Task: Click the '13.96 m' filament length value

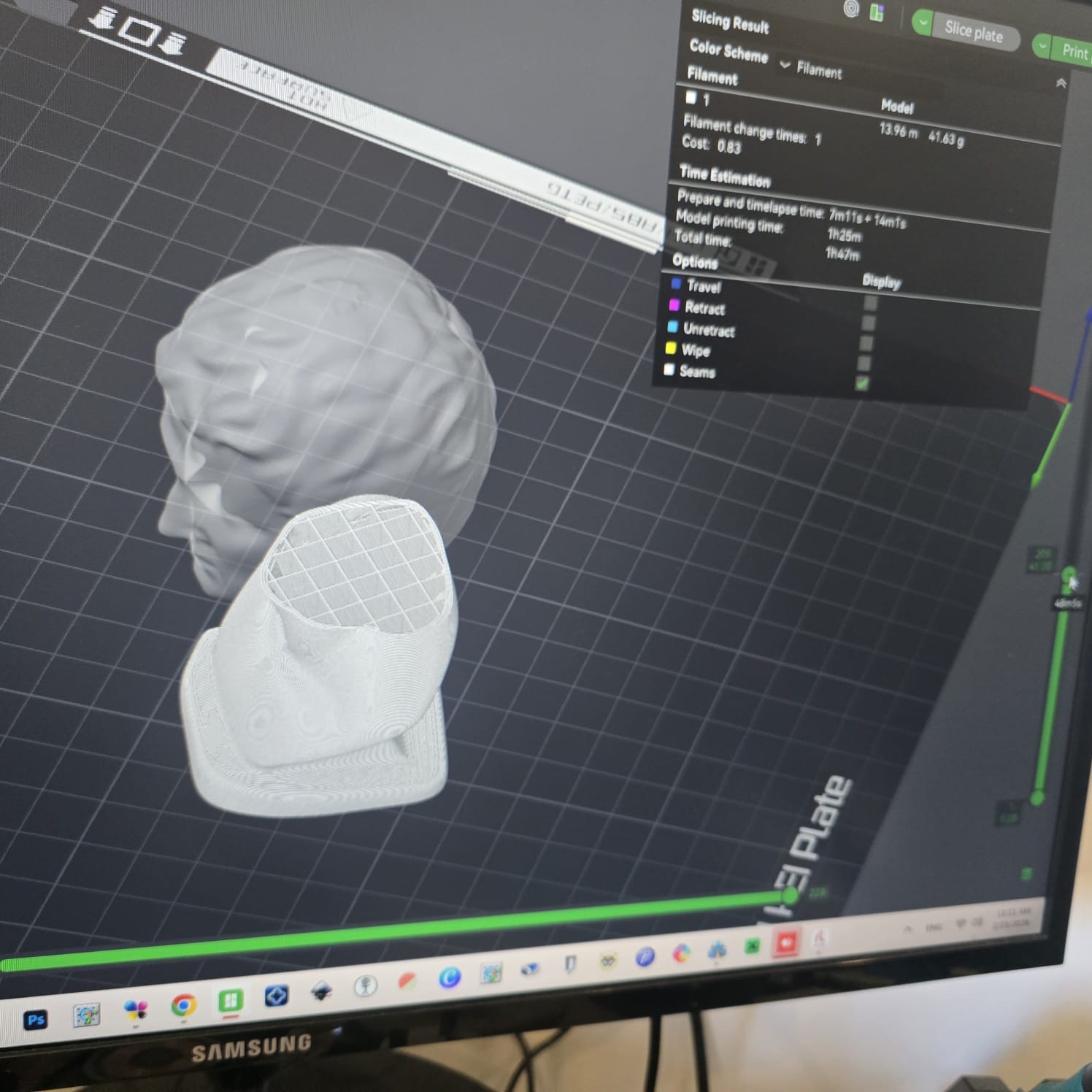Action: click(899, 131)
